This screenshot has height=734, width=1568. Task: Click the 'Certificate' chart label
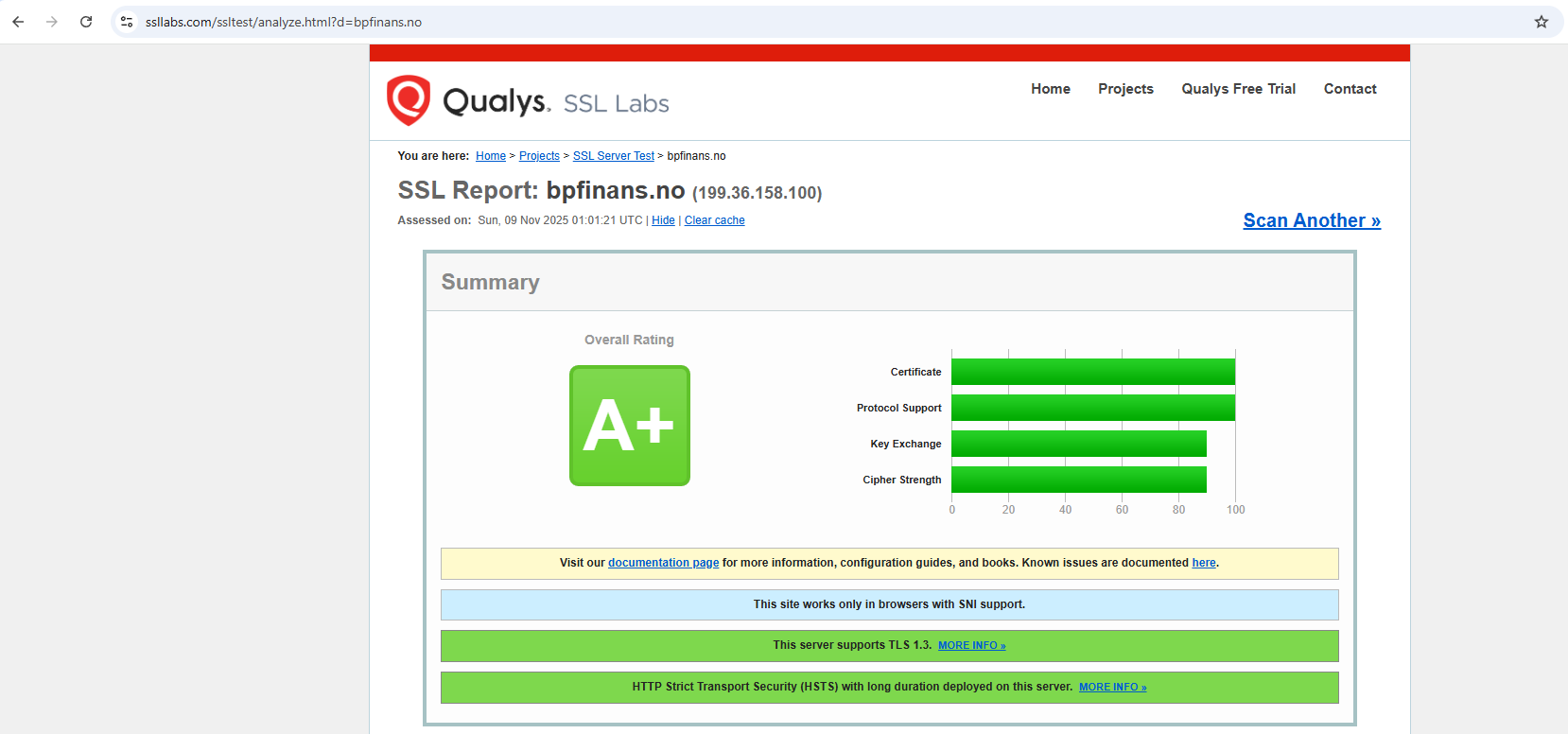[x=915, y=372]
